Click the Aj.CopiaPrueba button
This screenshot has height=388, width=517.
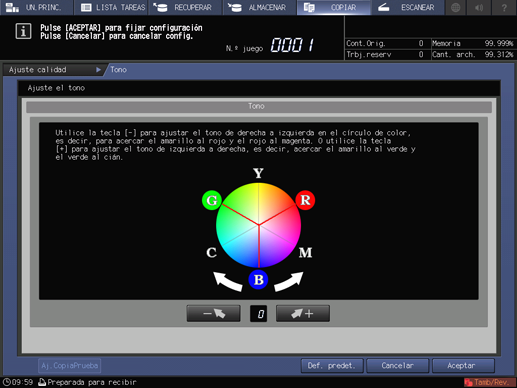coord(70,366)
